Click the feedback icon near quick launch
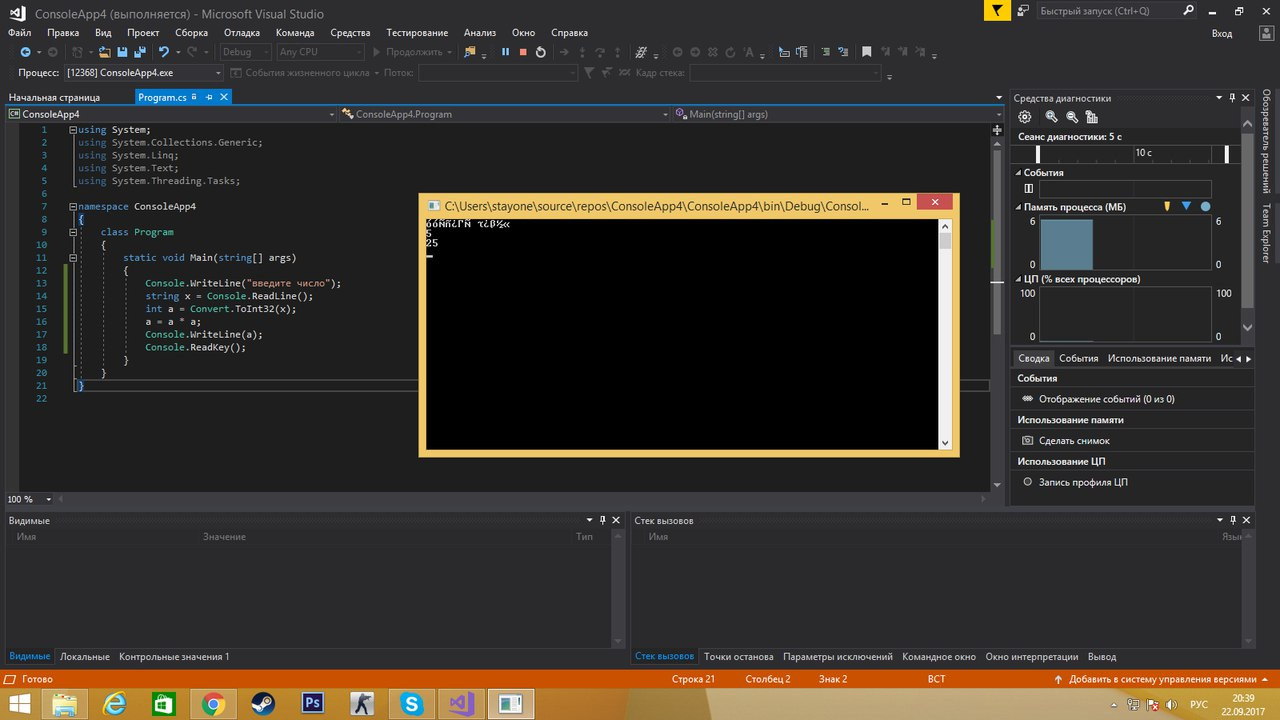This screenshot has width=1280, height=720. 1022,11
